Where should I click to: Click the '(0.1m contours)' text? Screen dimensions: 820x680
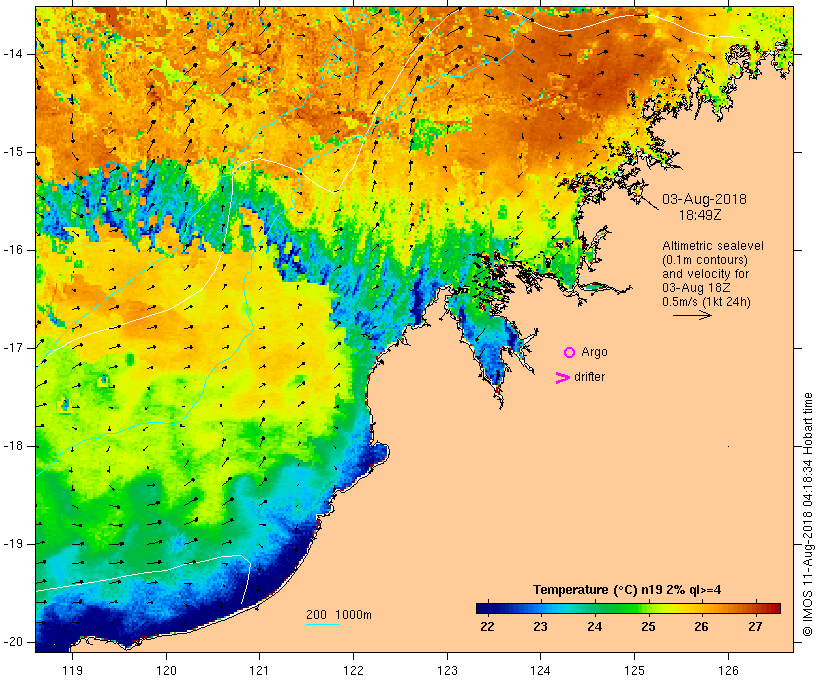coord(705,260)
